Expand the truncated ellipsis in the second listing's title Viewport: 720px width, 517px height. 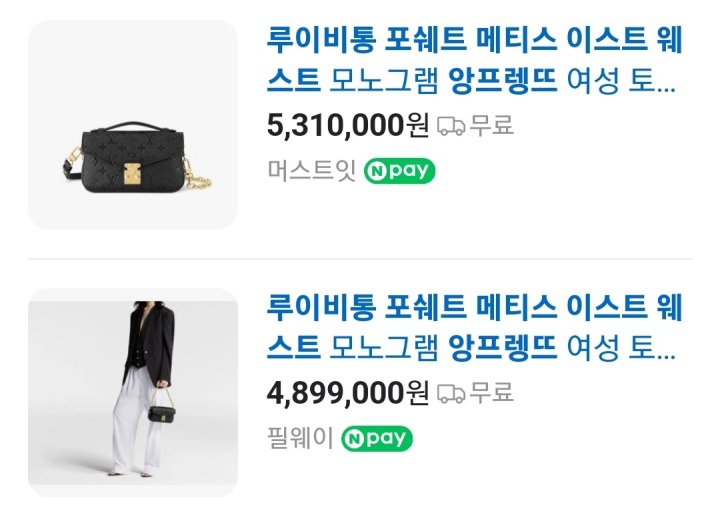pos(666,354)
